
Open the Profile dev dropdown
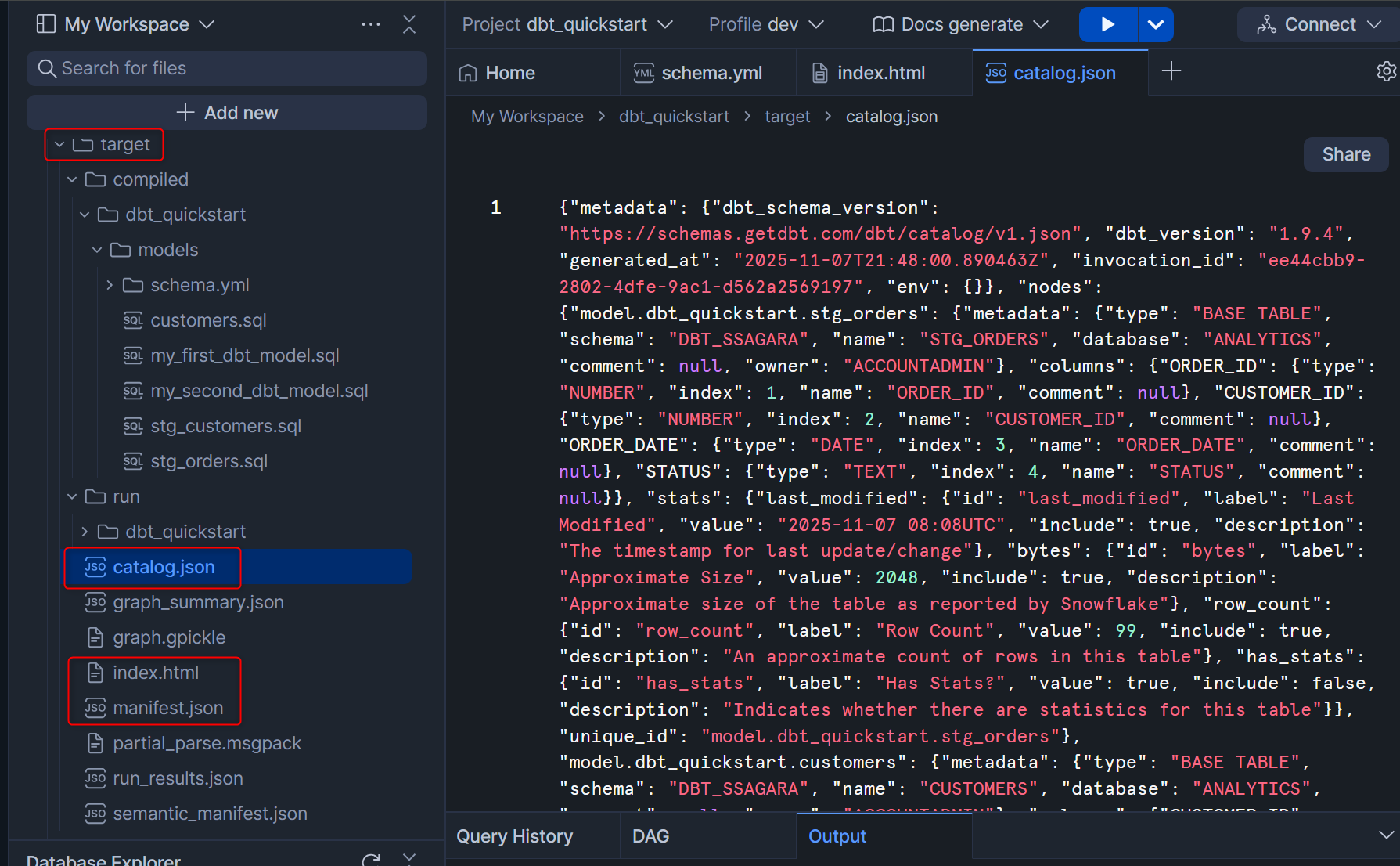[x=765, y=24]
